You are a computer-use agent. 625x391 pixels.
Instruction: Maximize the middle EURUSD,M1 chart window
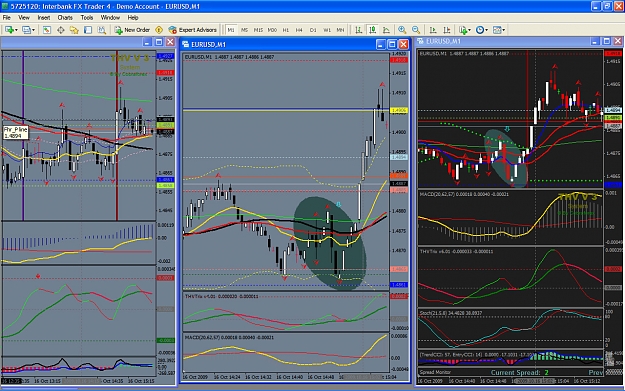(x=392, y=44)
